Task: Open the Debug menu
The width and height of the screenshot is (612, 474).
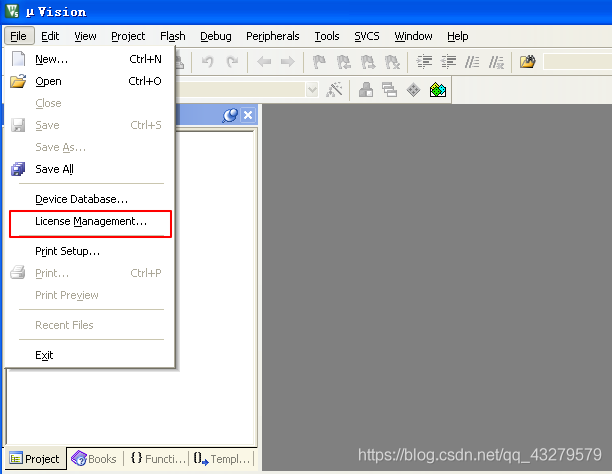Action: pyautogui.click(x=216, y=36)
